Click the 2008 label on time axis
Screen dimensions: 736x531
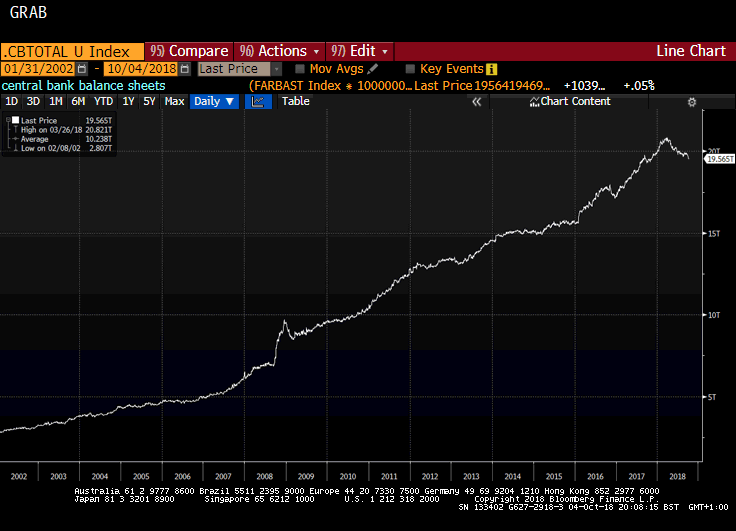click(265, 477)
